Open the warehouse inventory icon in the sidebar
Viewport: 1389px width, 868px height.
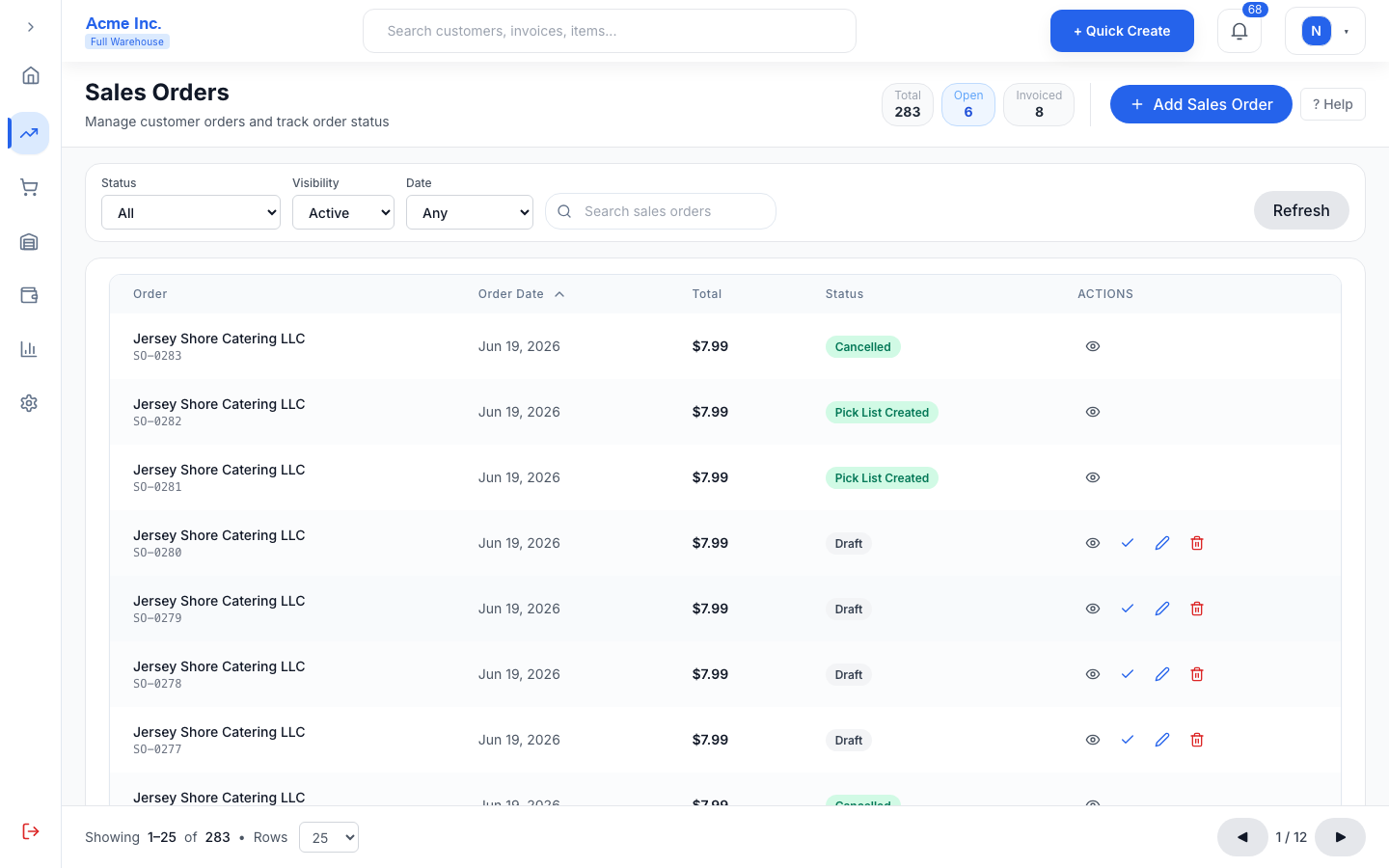pos(30,241)
